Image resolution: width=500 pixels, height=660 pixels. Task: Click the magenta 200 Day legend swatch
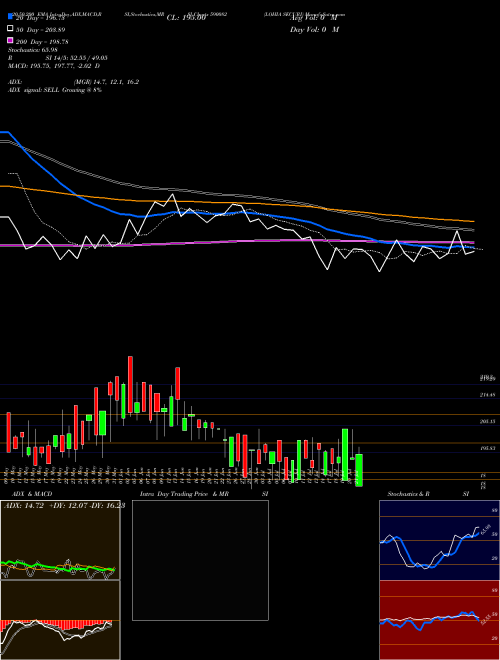coord(11,41)
